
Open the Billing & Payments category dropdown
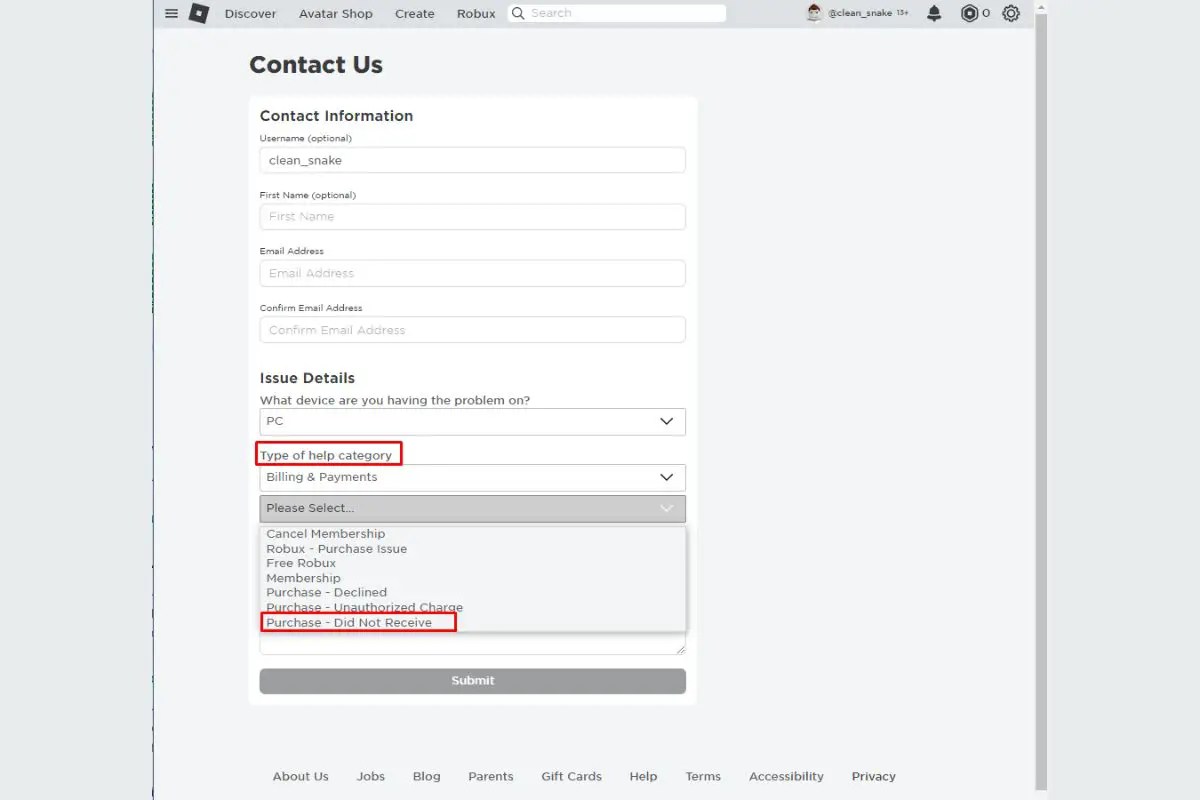[472, 477]
